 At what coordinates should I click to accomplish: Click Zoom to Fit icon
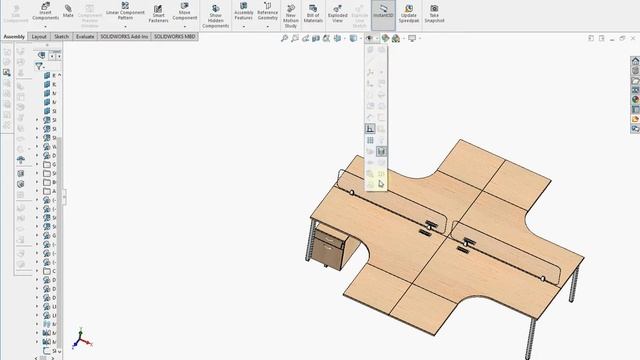pyautogui.click(x=284, y=38)
